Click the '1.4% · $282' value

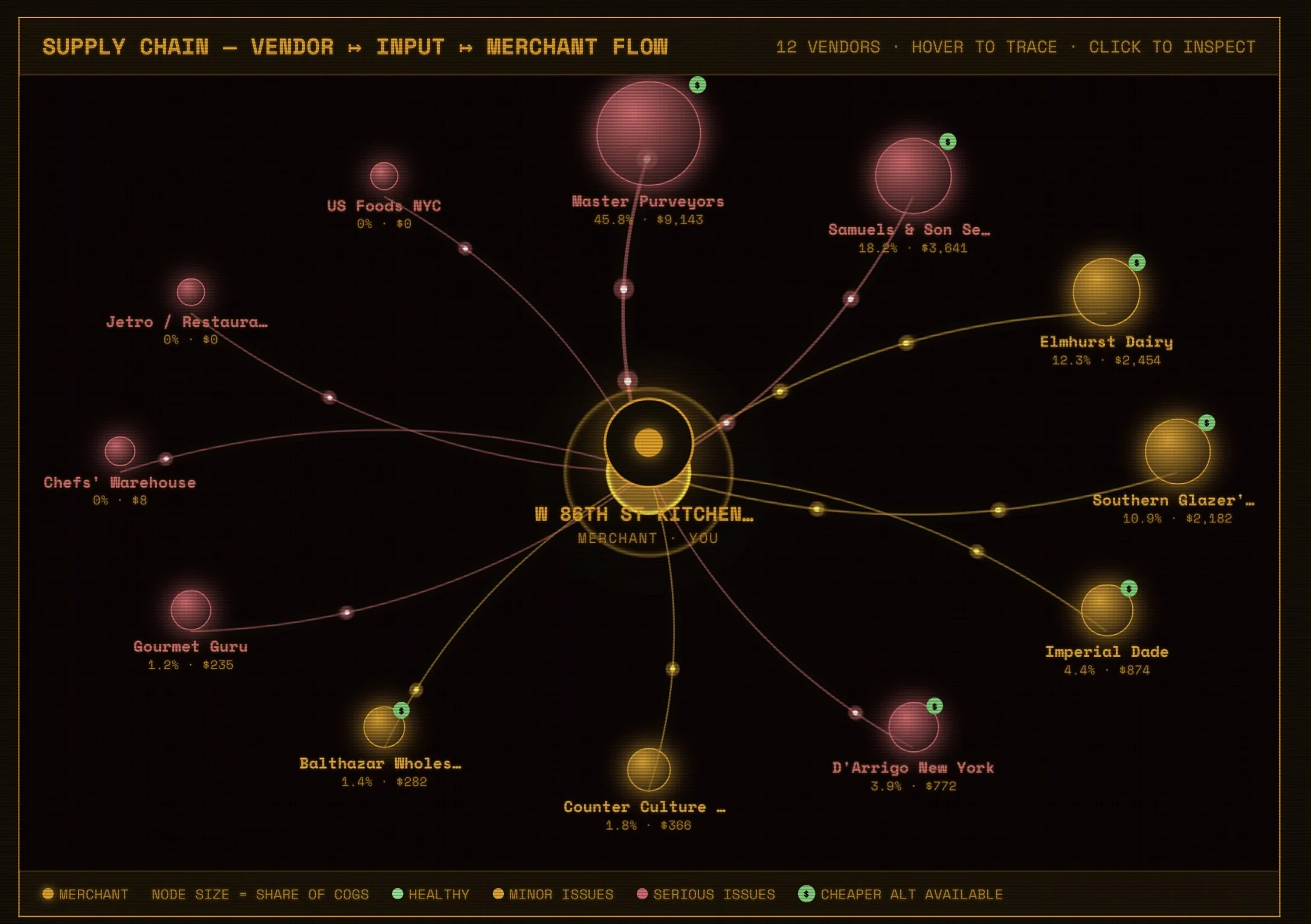coord(384,782)
